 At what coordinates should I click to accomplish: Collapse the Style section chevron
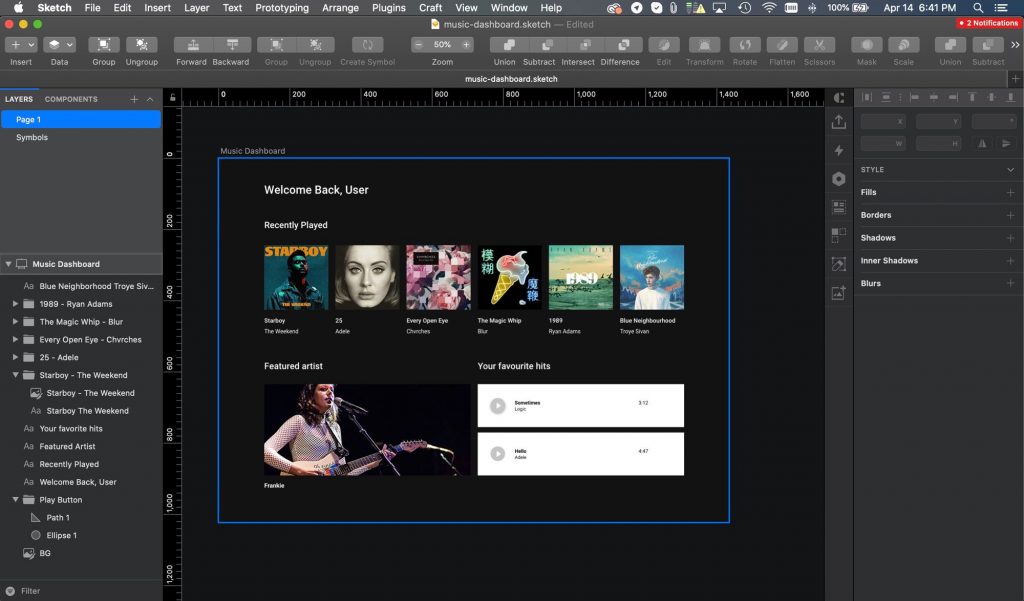click(1010, 170)
